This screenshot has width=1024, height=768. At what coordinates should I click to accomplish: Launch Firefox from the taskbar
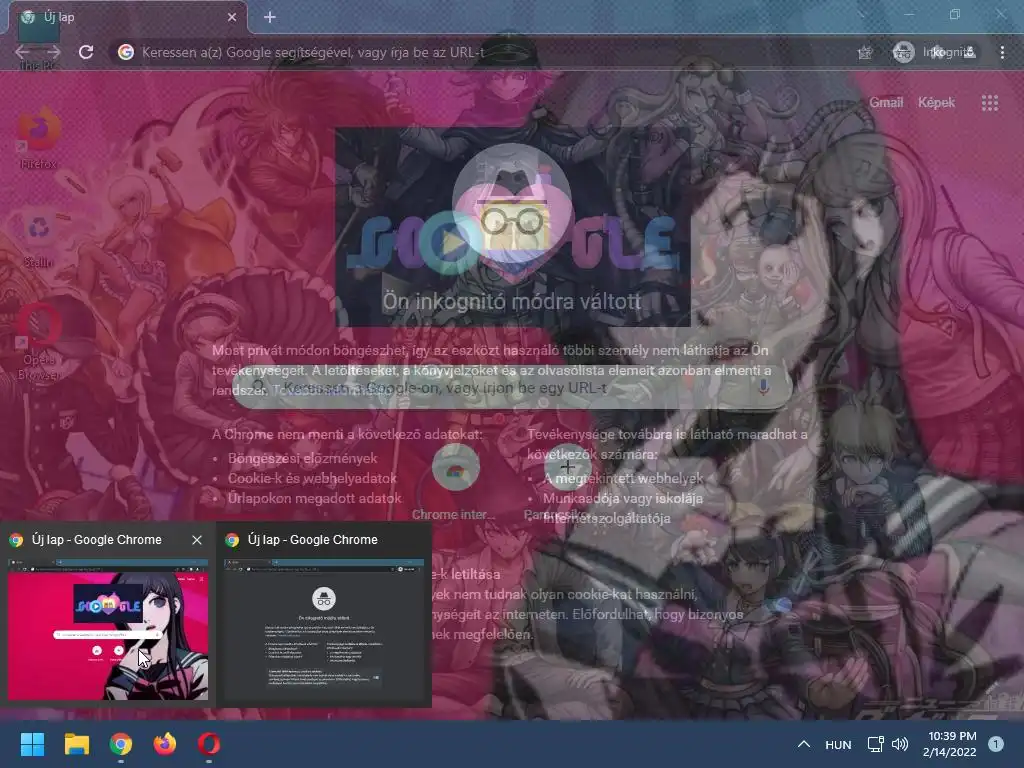[165, 744]
